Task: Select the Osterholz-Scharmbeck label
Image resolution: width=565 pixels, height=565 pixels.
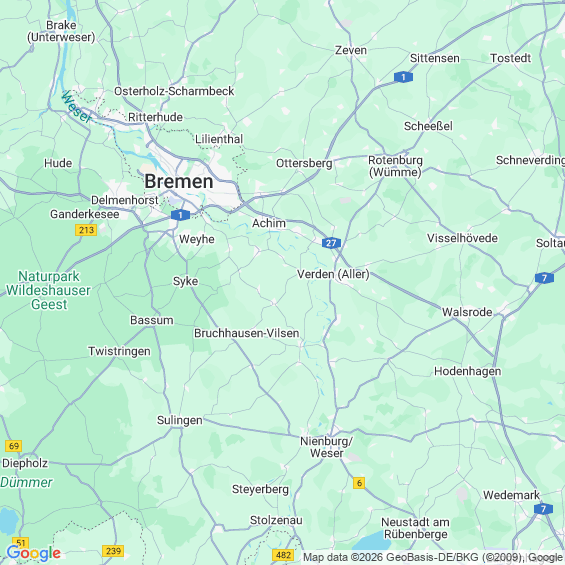Action: (174, 91)
